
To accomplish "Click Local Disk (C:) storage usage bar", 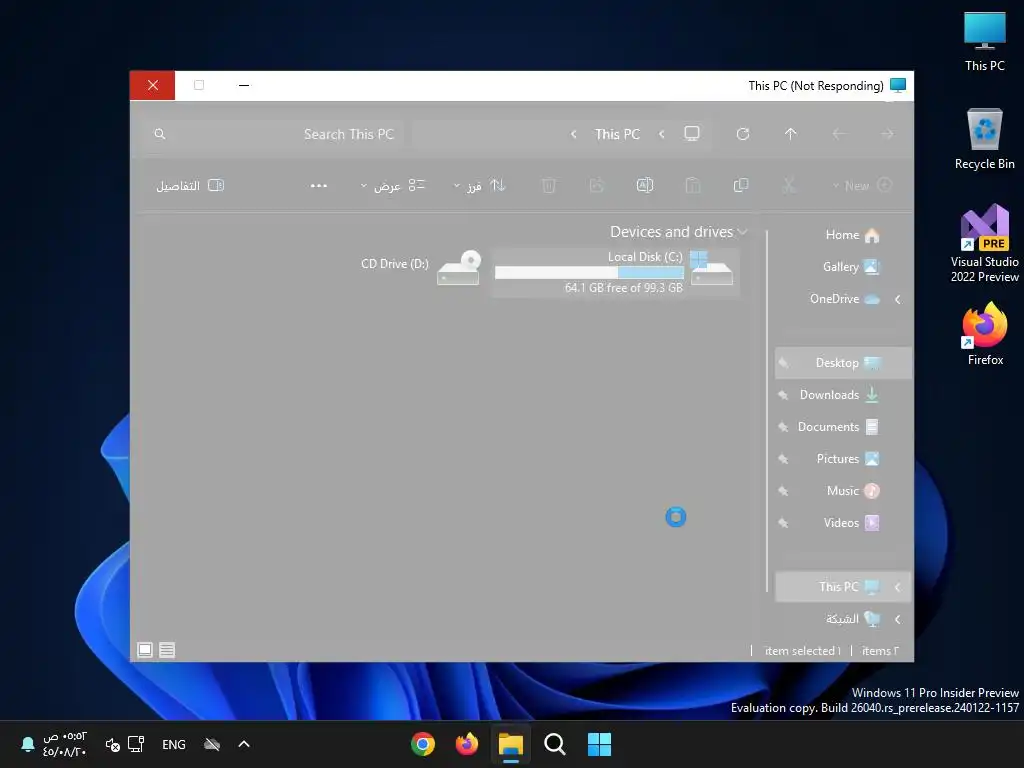I will 589,272.
